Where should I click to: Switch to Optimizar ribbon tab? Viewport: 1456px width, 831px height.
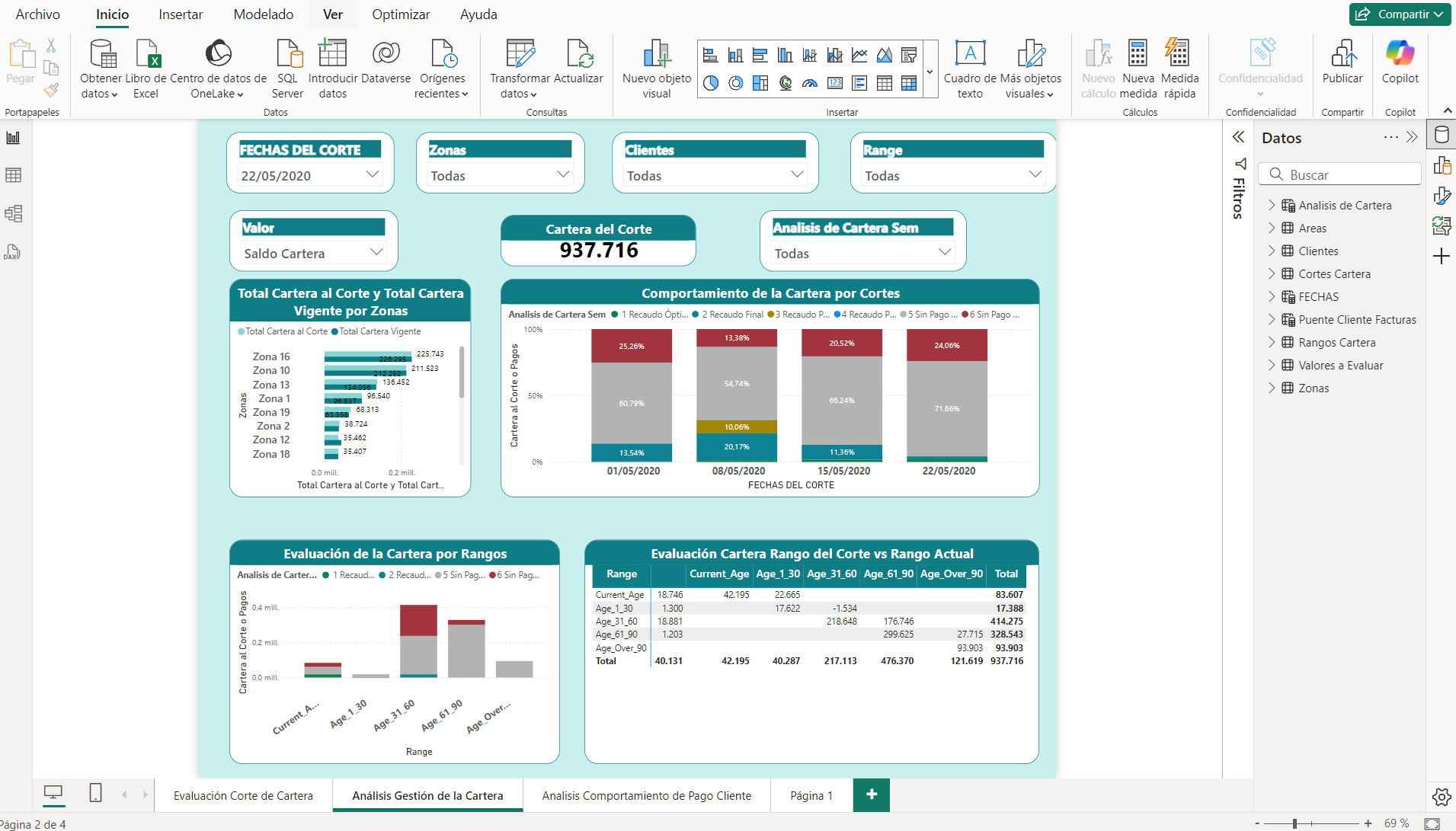pos(401,14)
